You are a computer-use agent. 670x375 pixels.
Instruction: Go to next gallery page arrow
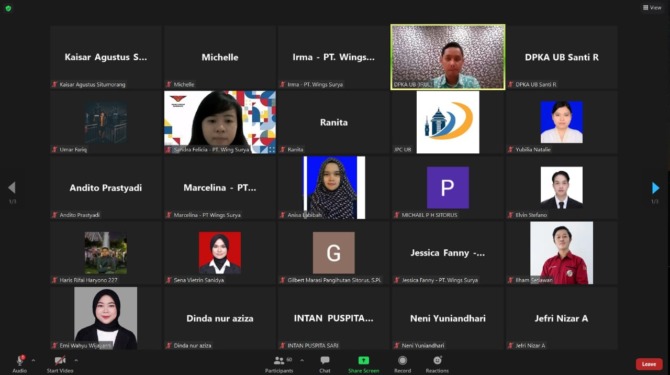coord(655,188)
